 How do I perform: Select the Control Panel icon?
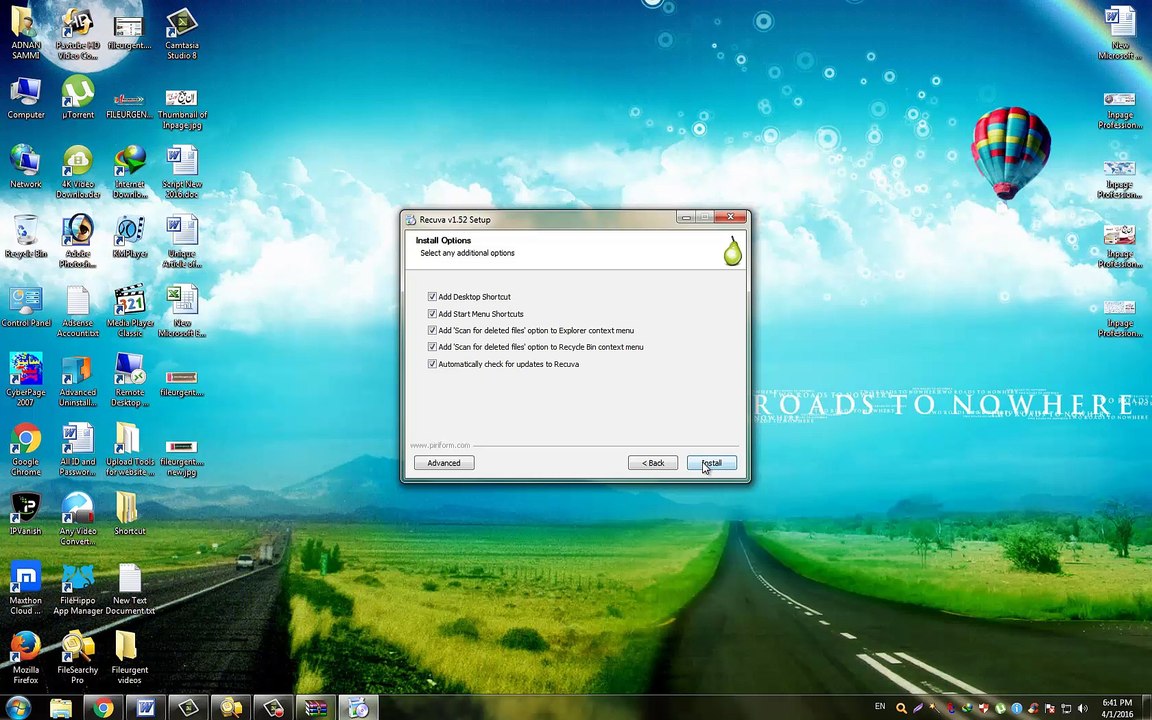(x=26, y=305)
